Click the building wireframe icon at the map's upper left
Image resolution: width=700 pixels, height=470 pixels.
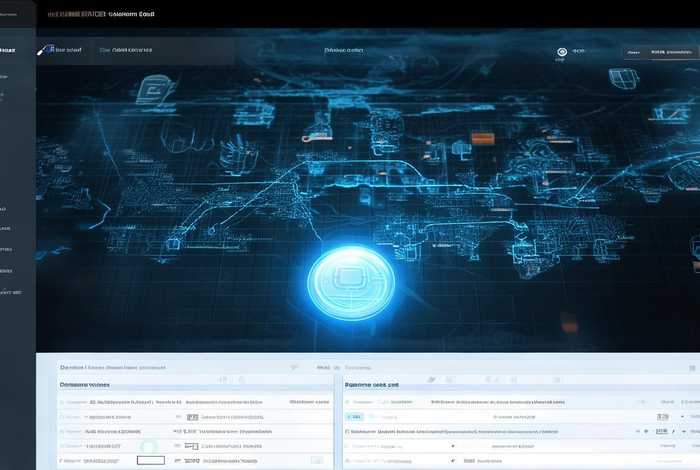click(155, 90)
